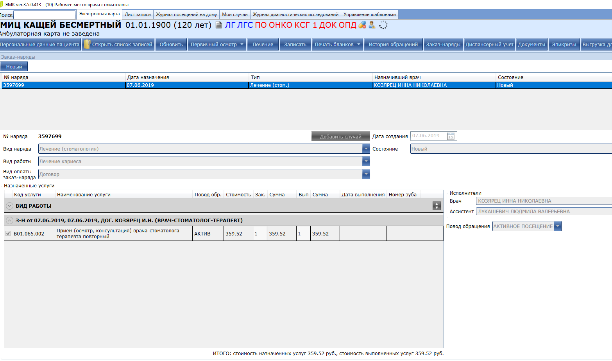Screen dimensions: 612x361
Task: Click the search input field at top left
Action: tap(44, 15)
